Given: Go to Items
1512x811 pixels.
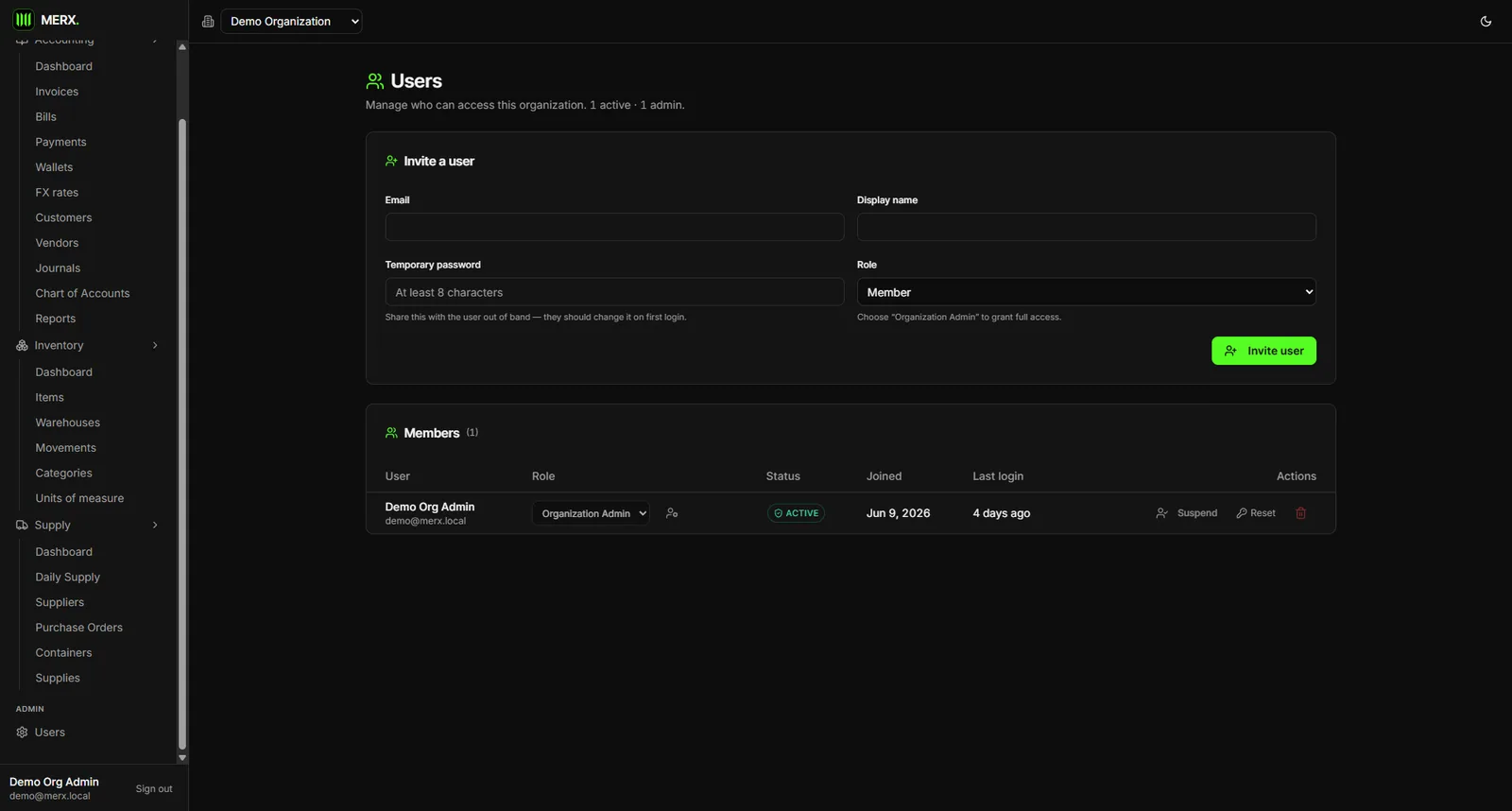Looking at the screenshot, I should pyautogui.click(x=49, y=398).
